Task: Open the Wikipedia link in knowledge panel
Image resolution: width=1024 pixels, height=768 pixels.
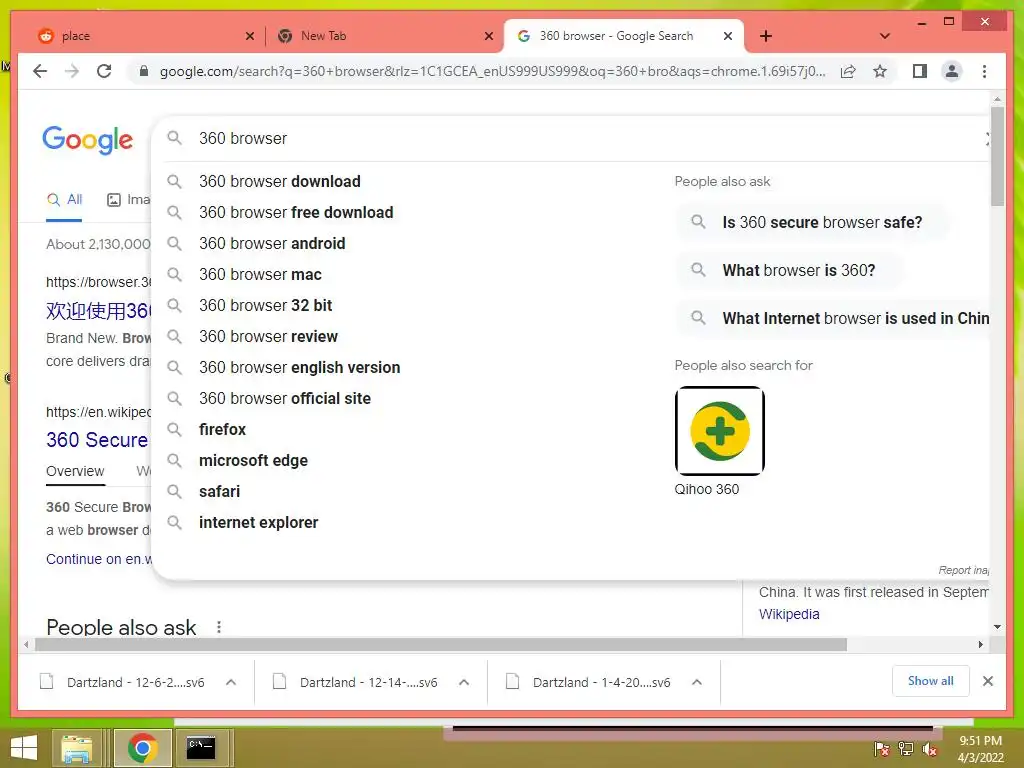Action: pyautogui.click(x=789, y=614)
